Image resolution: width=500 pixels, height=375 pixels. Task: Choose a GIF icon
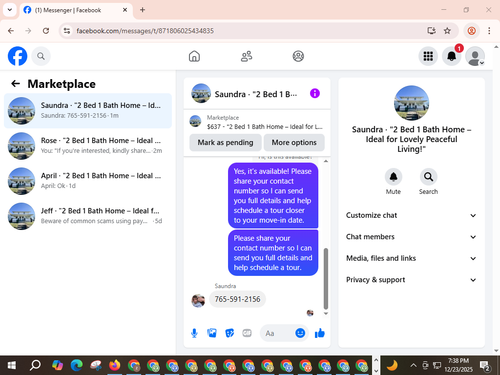247,333
